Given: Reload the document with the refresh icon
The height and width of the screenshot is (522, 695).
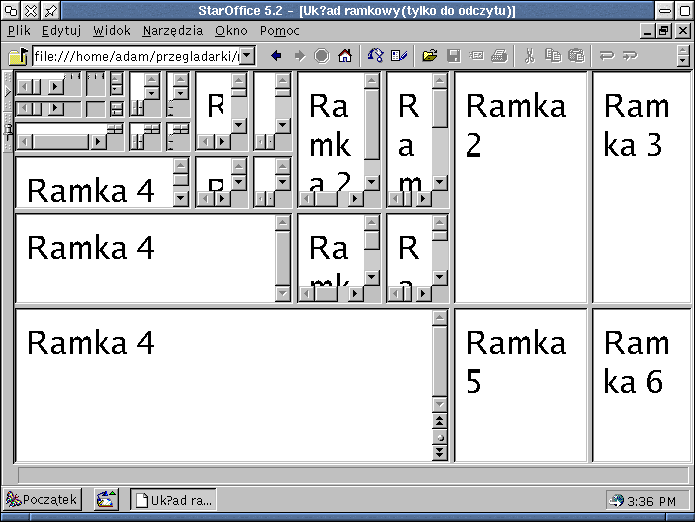Looking at the screenshot, I should 375,56.
